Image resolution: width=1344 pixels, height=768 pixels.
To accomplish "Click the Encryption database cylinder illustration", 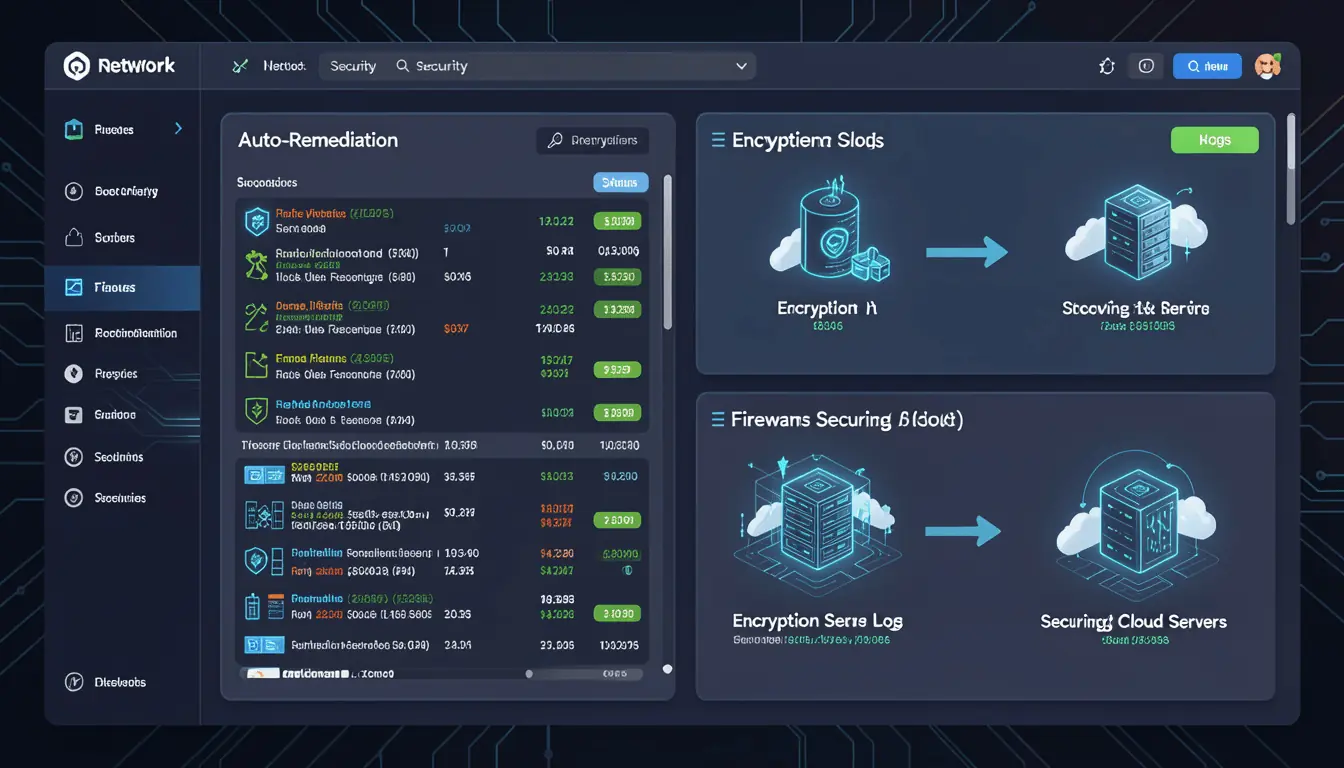I will click(831, 233).
